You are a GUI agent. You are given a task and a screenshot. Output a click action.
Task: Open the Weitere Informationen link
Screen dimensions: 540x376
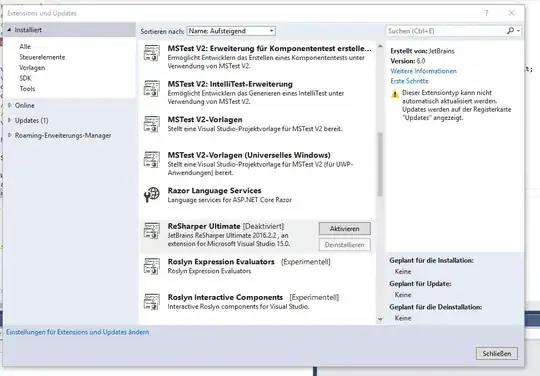pyautogui.click(x=423, y=71)
